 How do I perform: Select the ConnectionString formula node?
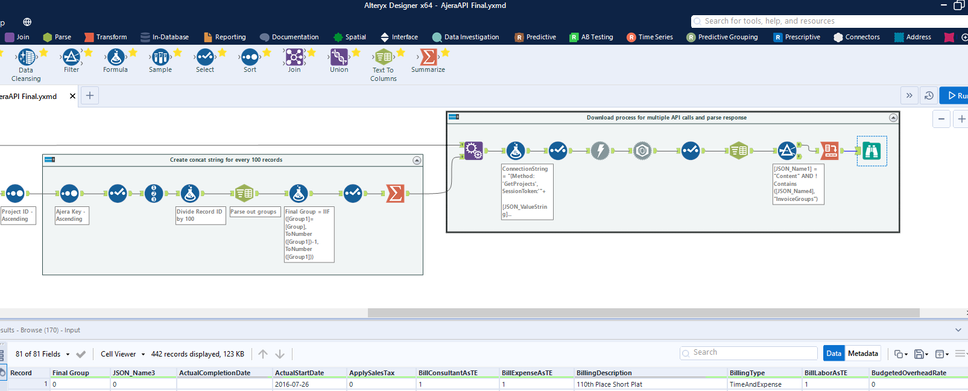click(515, 151)
